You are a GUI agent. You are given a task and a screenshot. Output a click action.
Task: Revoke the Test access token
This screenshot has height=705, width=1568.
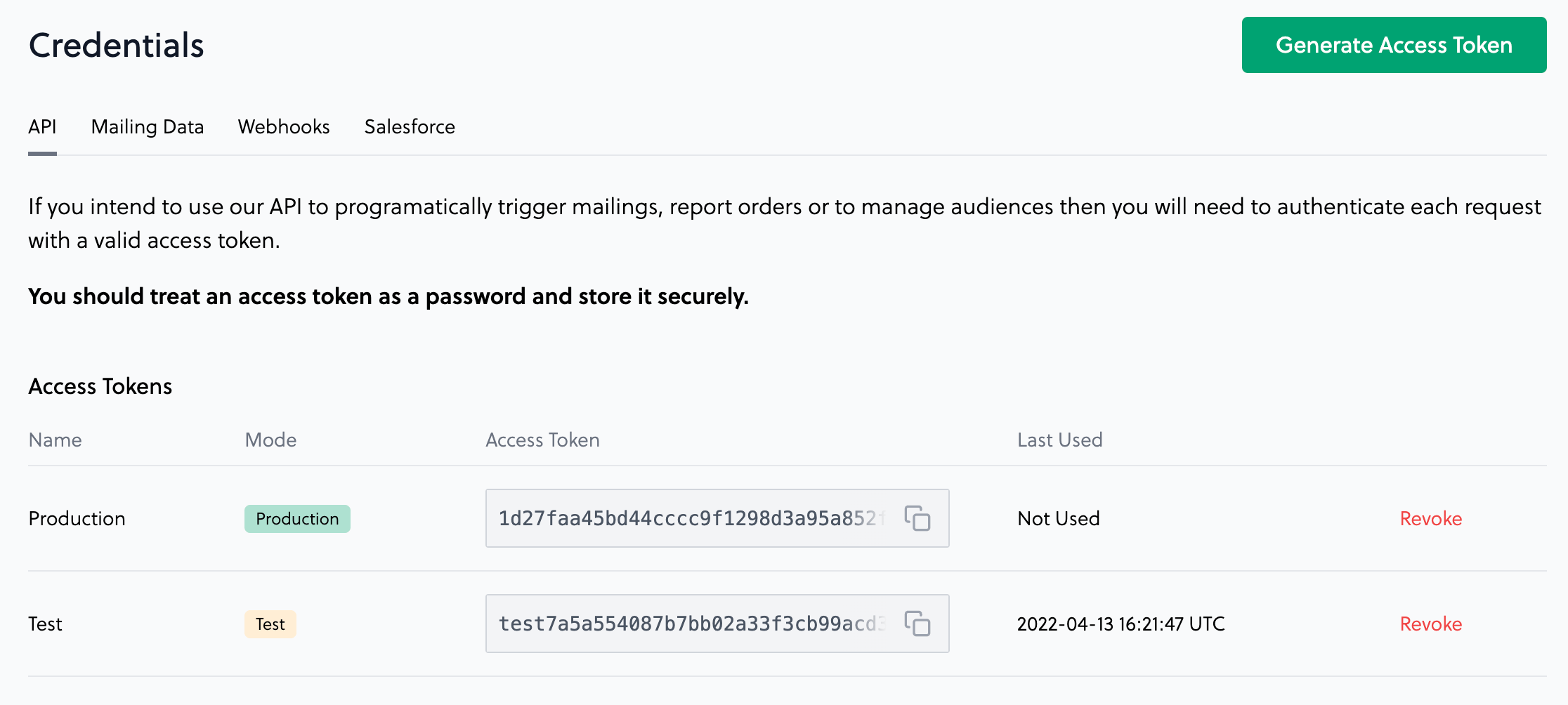pyautogui.click(x=1430, y=624)
